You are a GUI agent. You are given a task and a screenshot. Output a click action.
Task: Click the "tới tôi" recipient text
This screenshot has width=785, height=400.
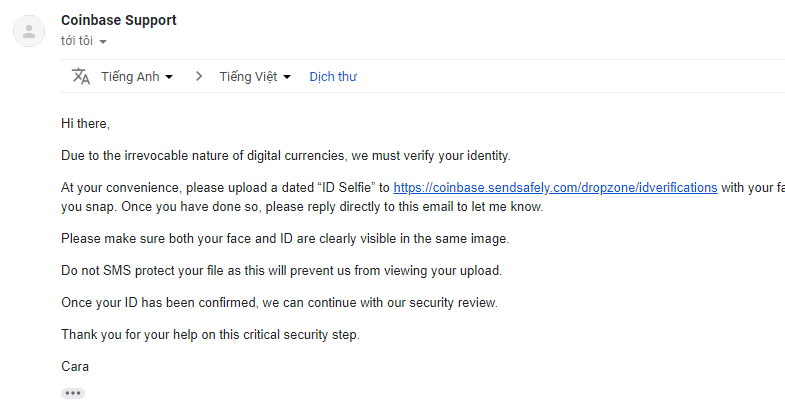(77, 41)
